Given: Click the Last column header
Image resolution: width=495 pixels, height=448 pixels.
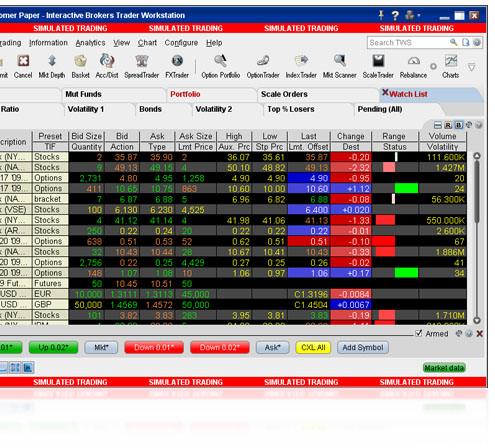Looking at the screenshot, I should click(309, 136).
